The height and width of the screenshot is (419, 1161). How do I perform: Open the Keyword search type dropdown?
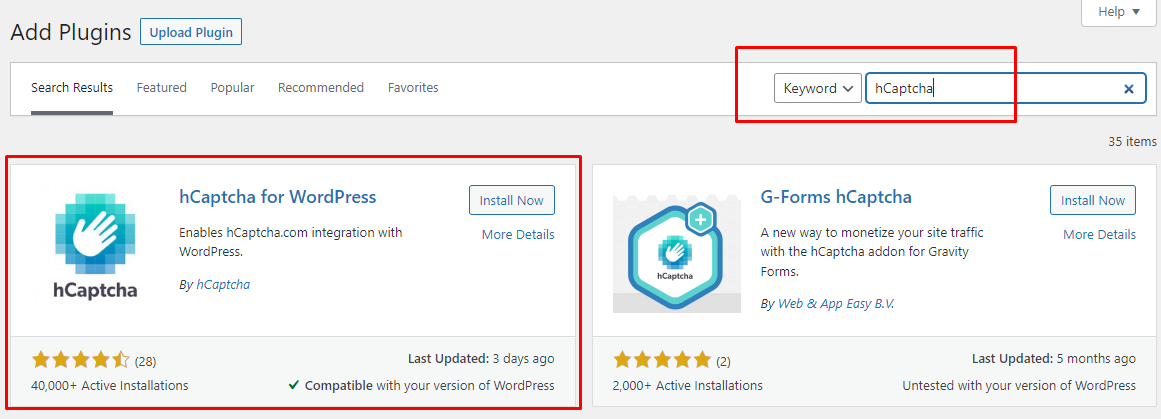click(817, 88)
